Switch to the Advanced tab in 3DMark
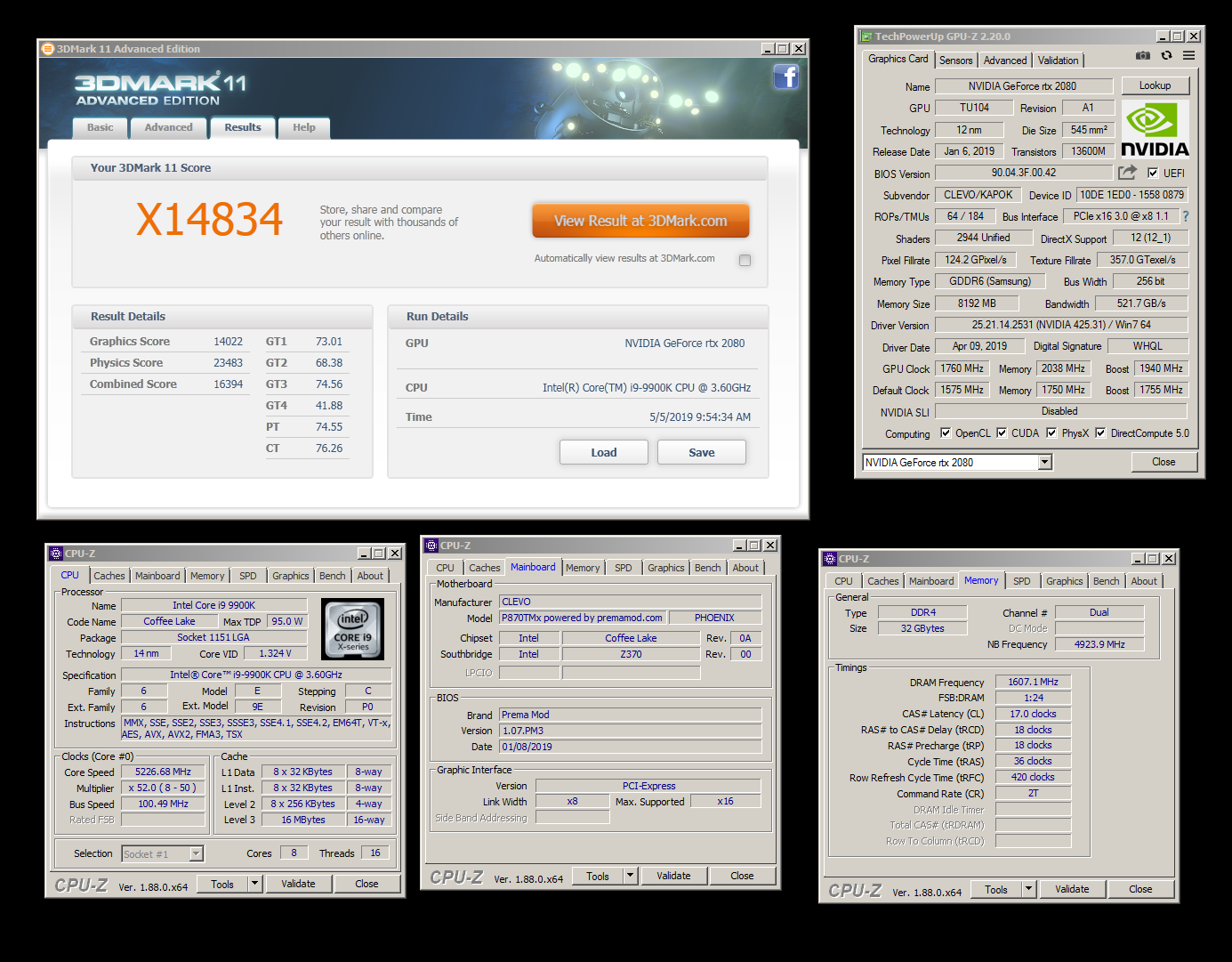 click(169, 127)
